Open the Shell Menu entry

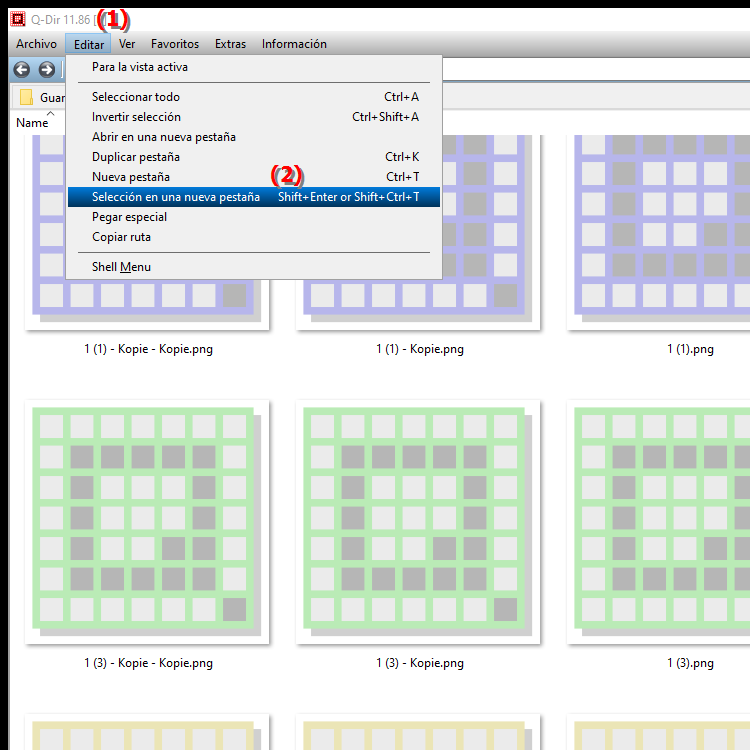pyautogui.click(x=254, y=267)
